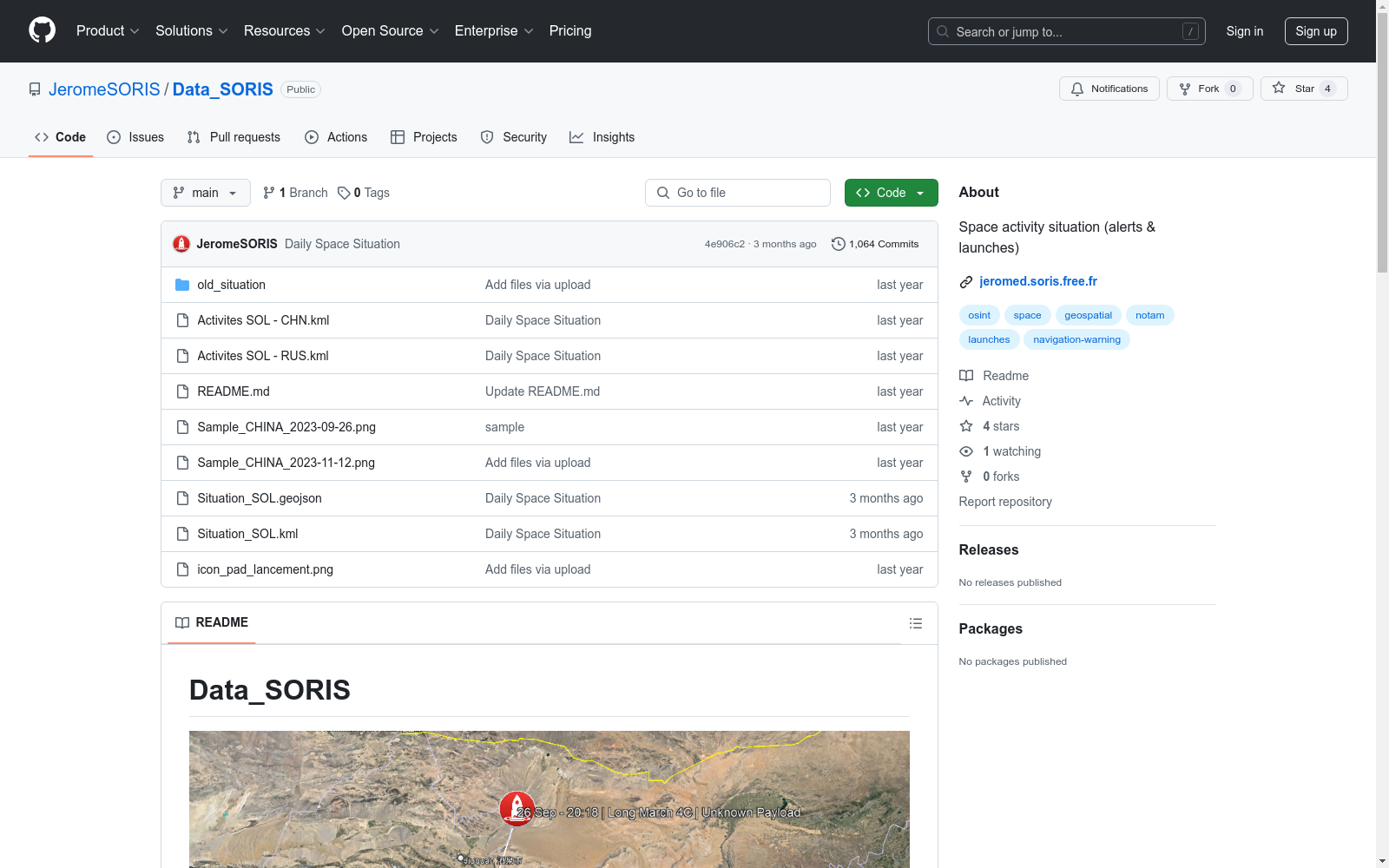The height and width of the screenshot is (868, 1389).
Task: Open the Data_SORIS repository link
Action: pyautogui.click(x=223, y=89)
